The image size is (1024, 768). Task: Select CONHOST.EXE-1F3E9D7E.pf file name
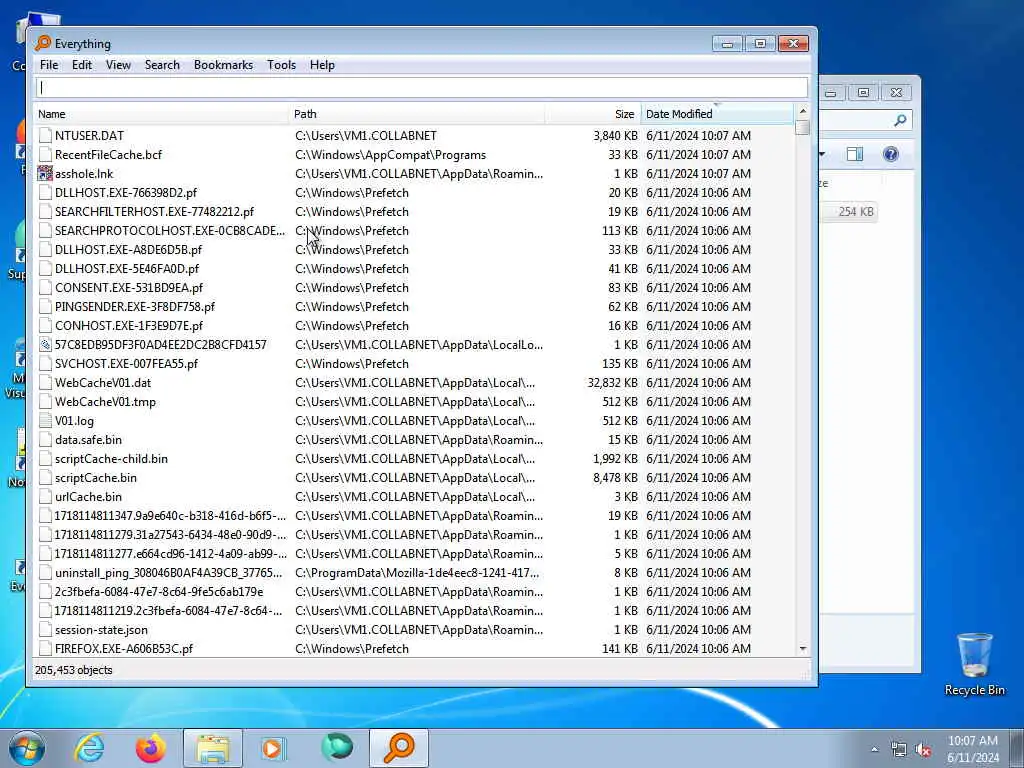[x=129, y=325]
